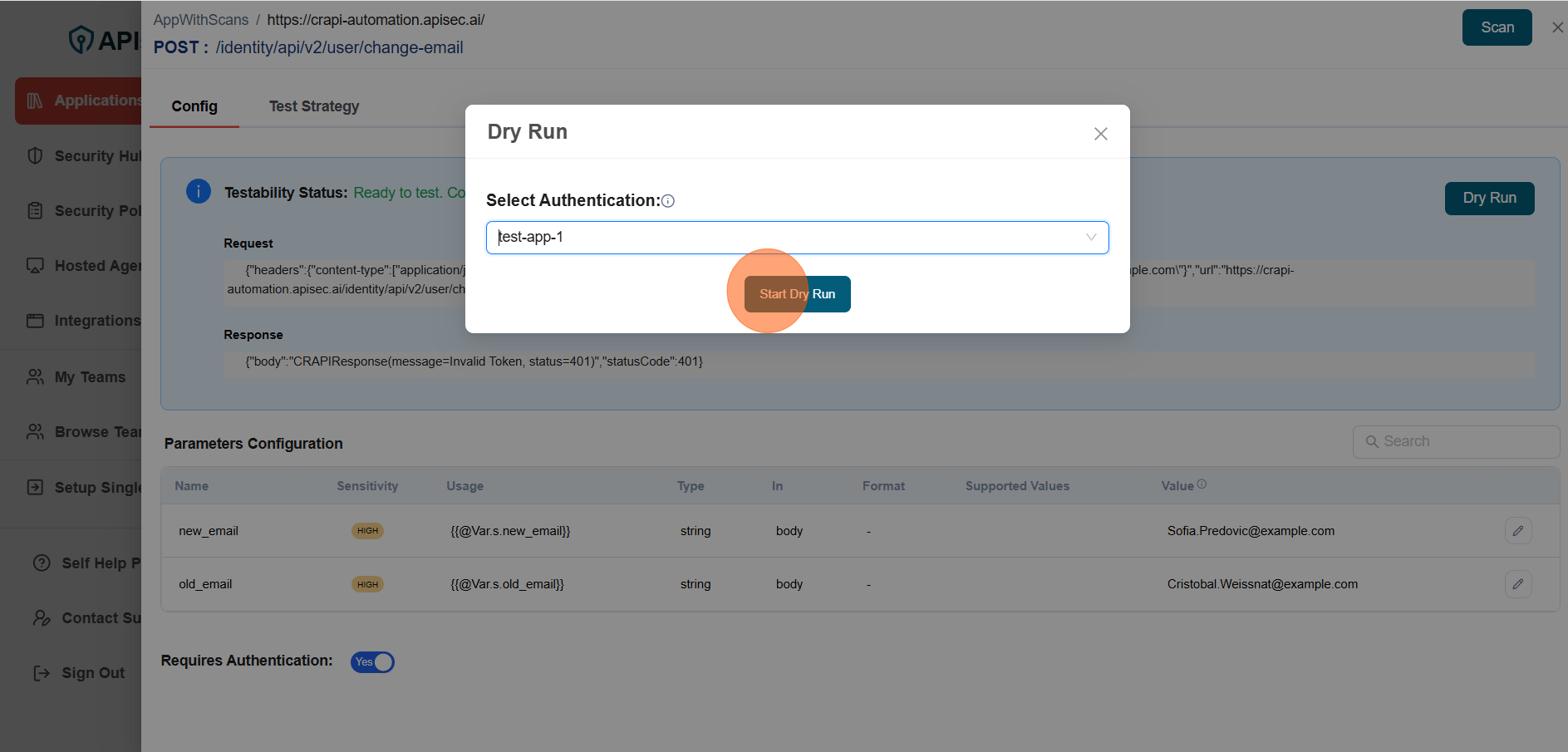Select the Config tab
1568x752 pixels.
pyautogui.click(x=194, y=106)
